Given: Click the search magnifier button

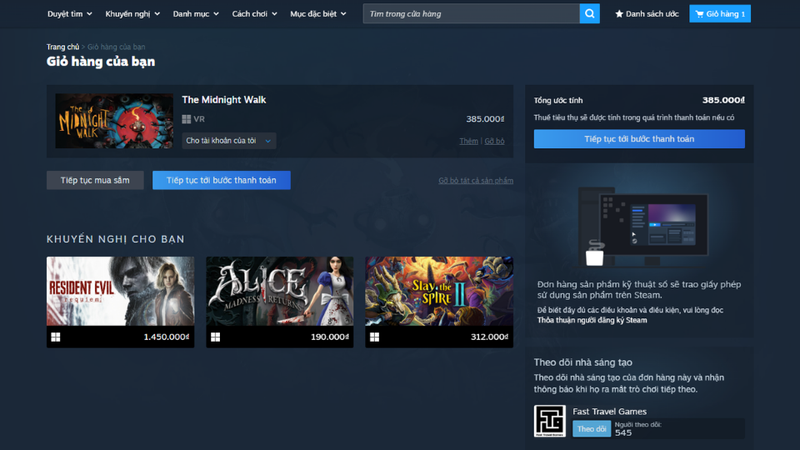Looking at the screenshot, I should click(x=589, y=14).
